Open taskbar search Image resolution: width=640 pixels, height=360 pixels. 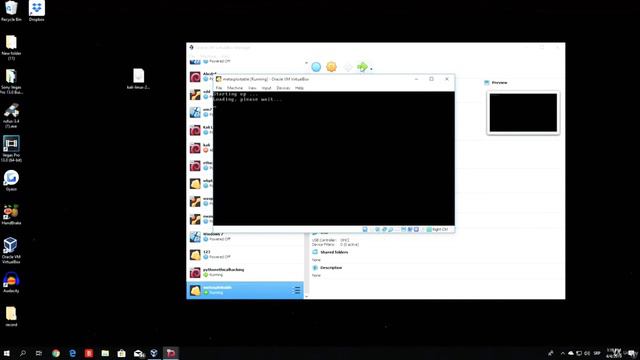(x=23, y=353)
